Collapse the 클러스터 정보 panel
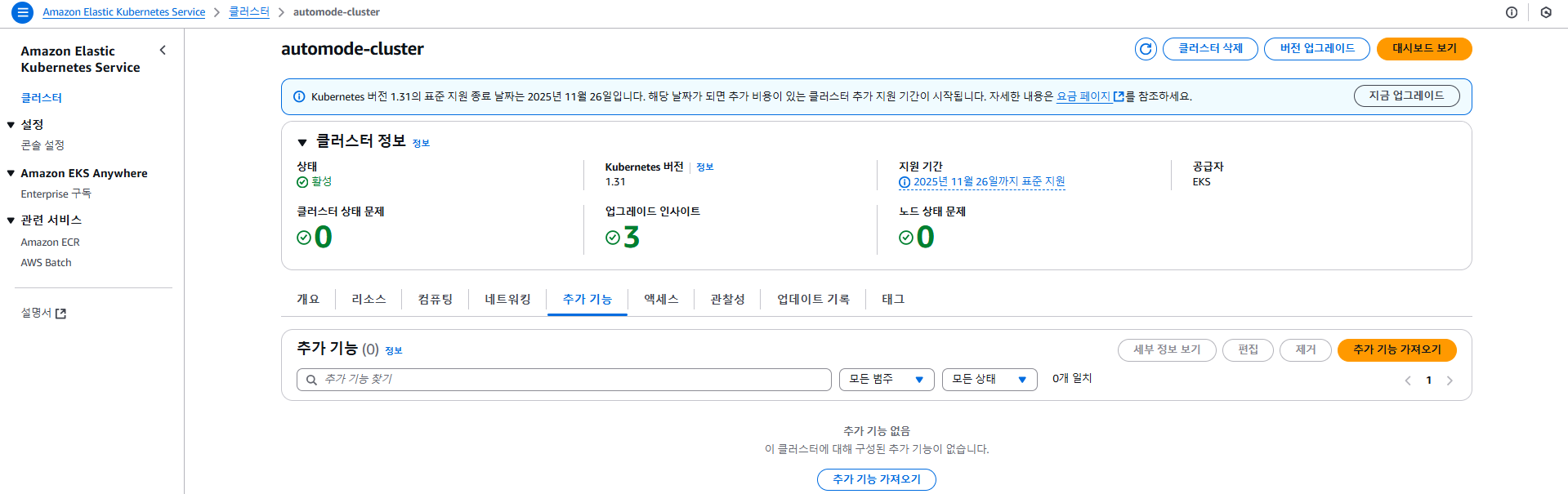 (x=302, y=142)
